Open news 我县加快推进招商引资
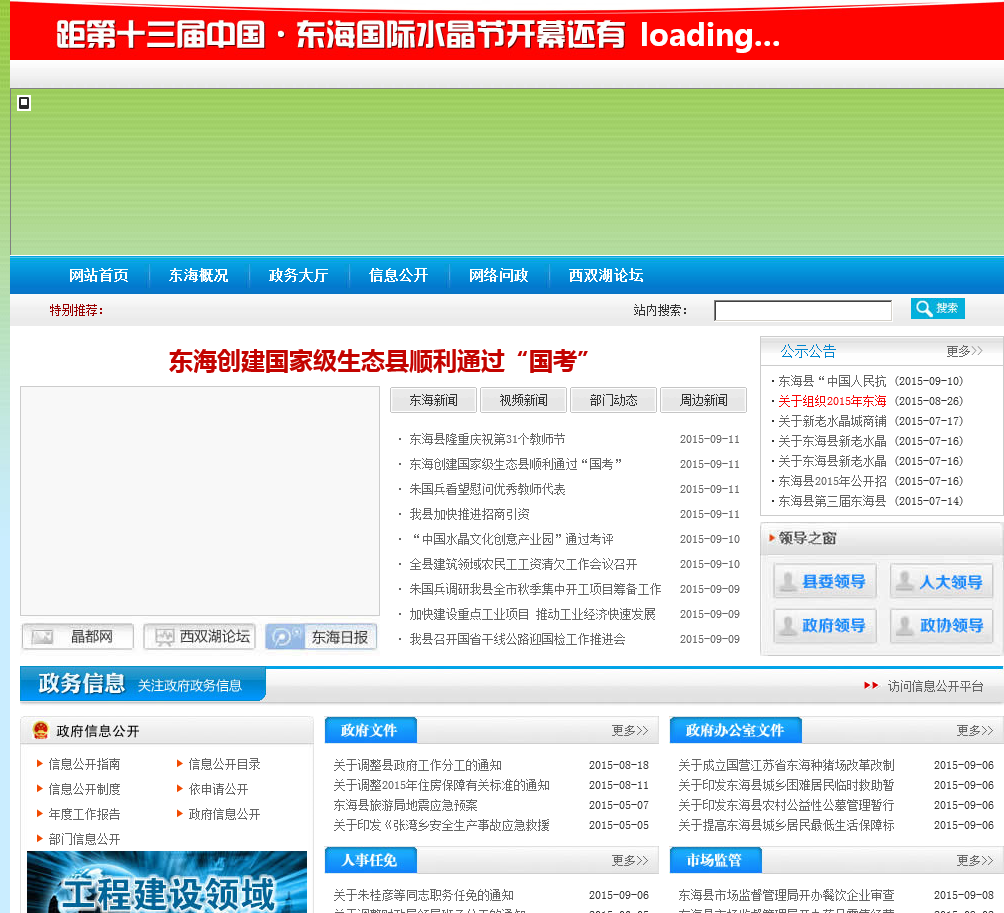Viewport: 1004px width, 913px height. point(469,514)
